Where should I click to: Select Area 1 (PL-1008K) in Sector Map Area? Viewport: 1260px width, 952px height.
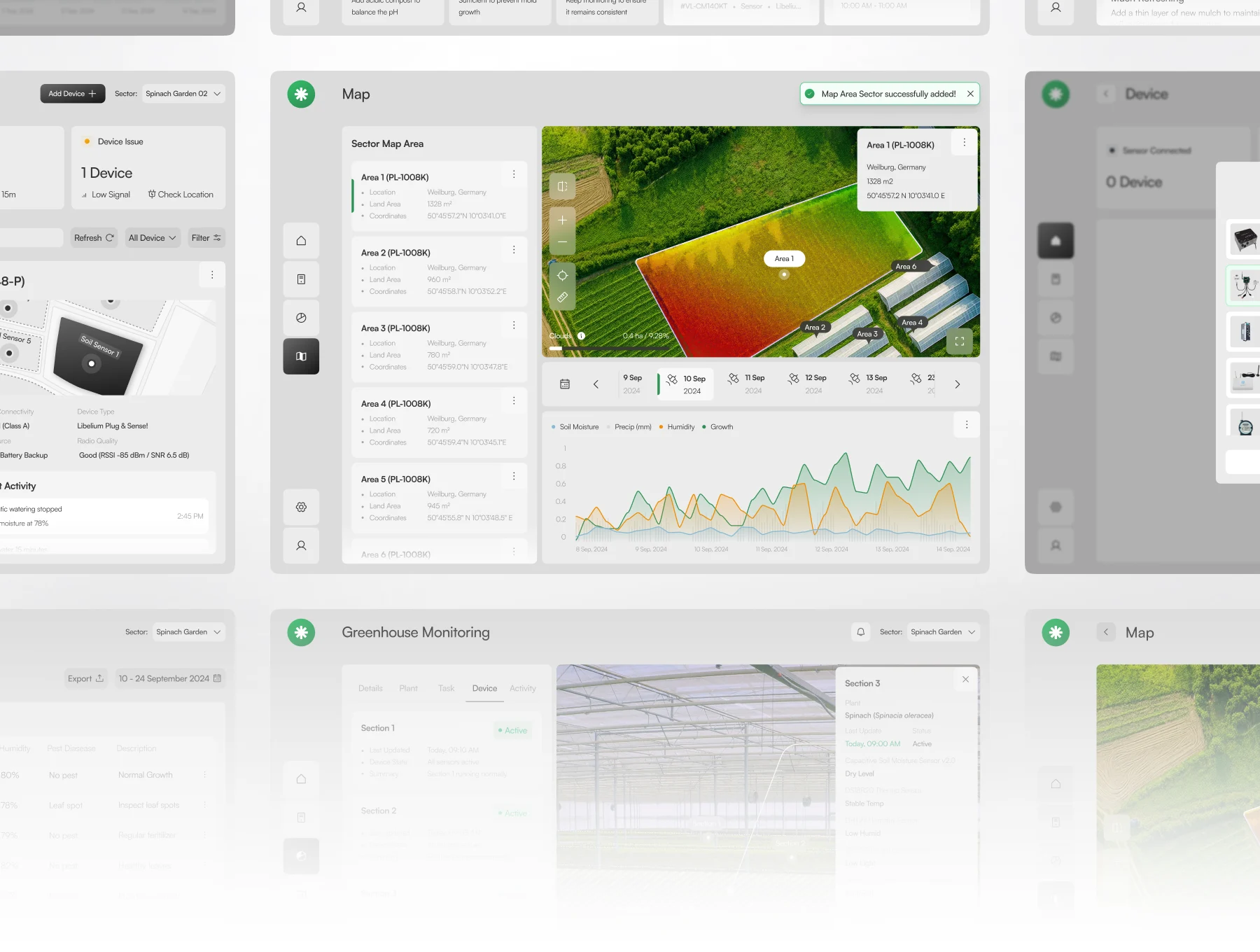point(440,196)
